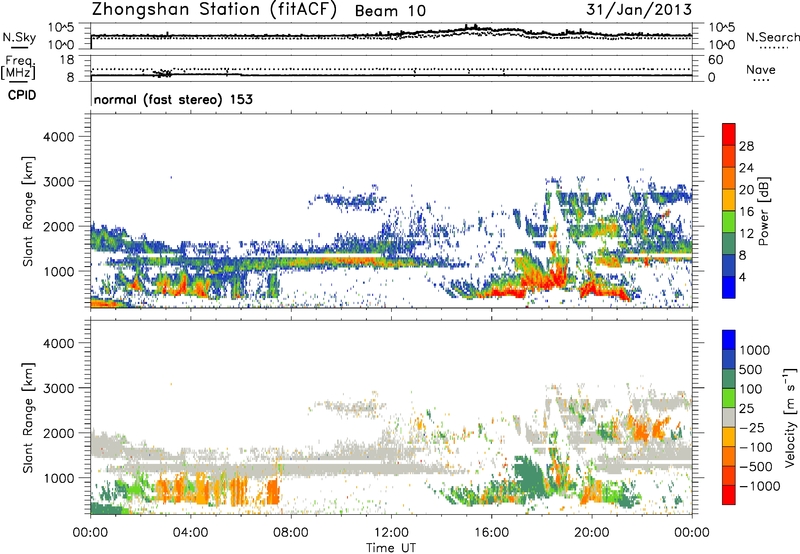This screenshot has height=554, width=800.
Task: Click the 'N.Search' legend label
Action: click(772, 37)
